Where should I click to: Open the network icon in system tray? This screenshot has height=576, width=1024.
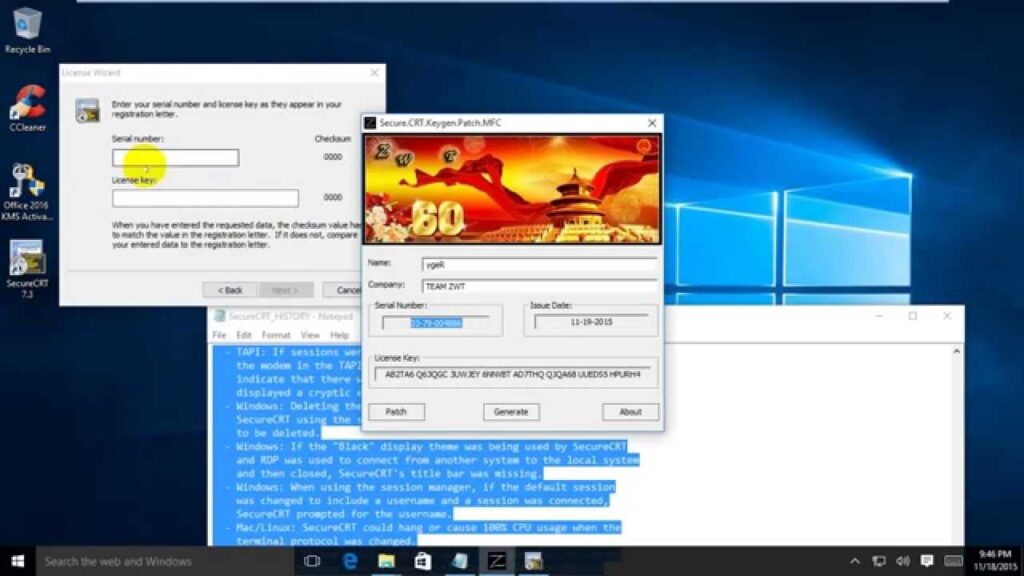879,561
